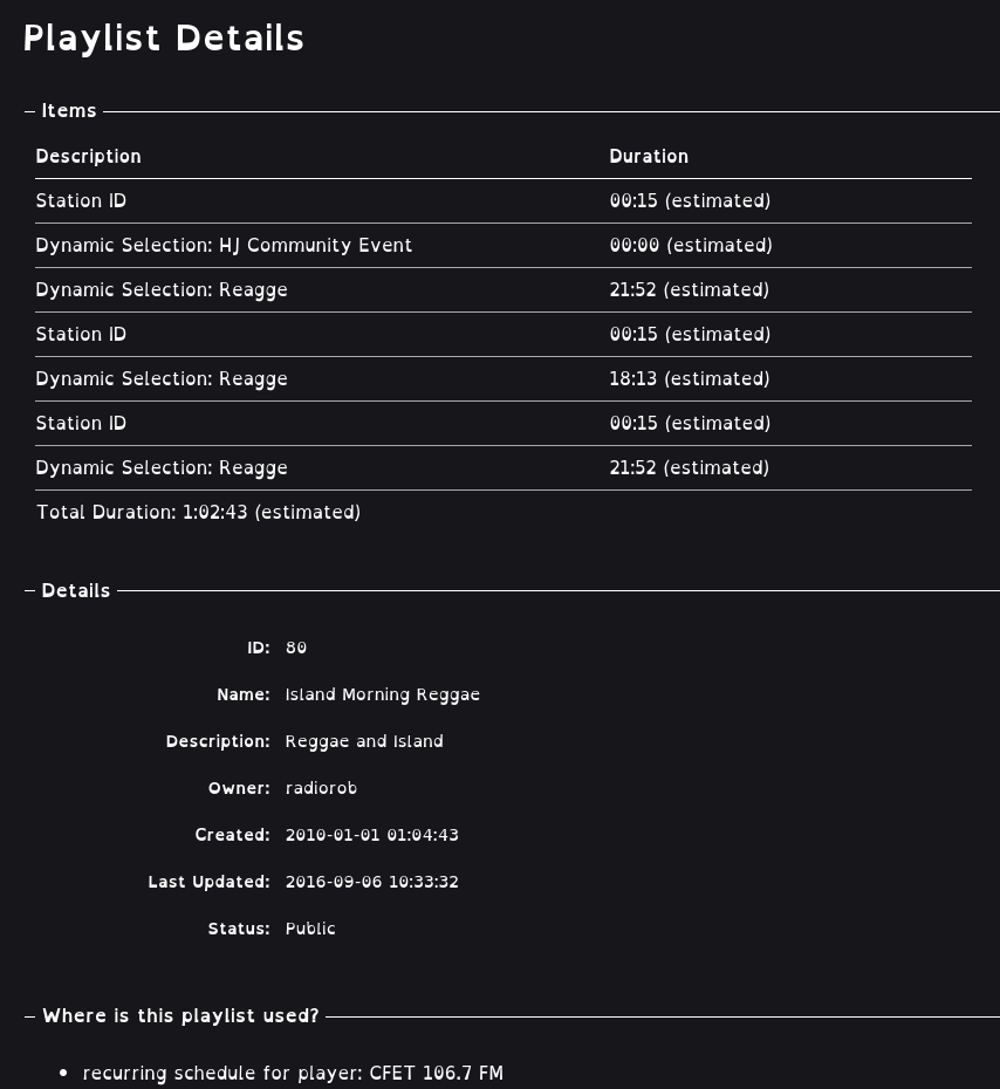The image size is (1000, 1089).
Task: Click owner name radiorob
Action: pos(321,788)
